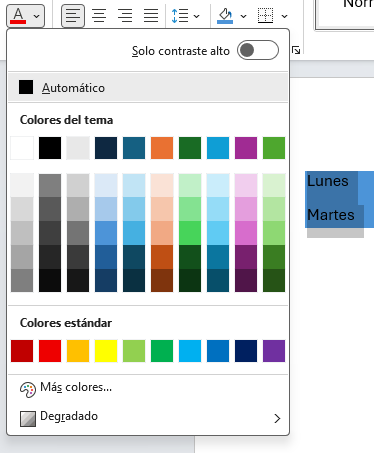This screenshot has height=453, width=374.
Task: Pick black theme color swatch
Action: pyautogui.click(x=50, y=148)
